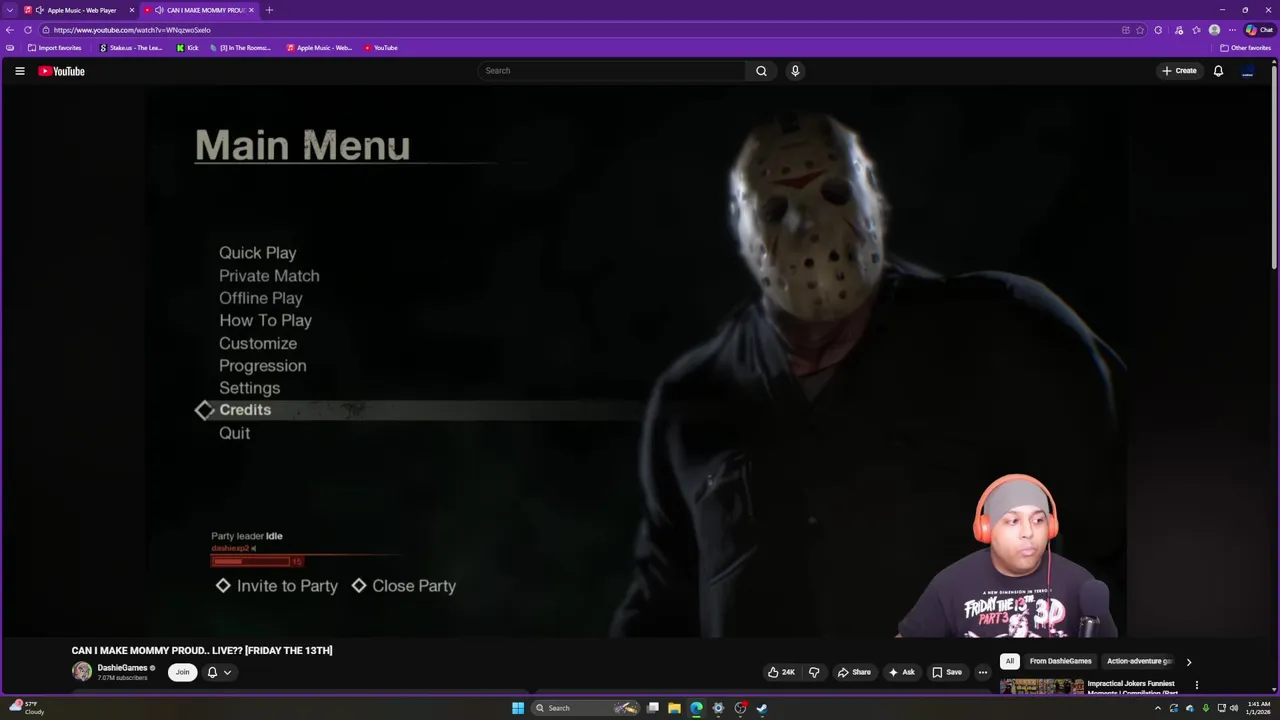Open File Explorer from the taskbar
Image resolution: width=1280 pixels, height=720 pixels.
click(674, 708)
